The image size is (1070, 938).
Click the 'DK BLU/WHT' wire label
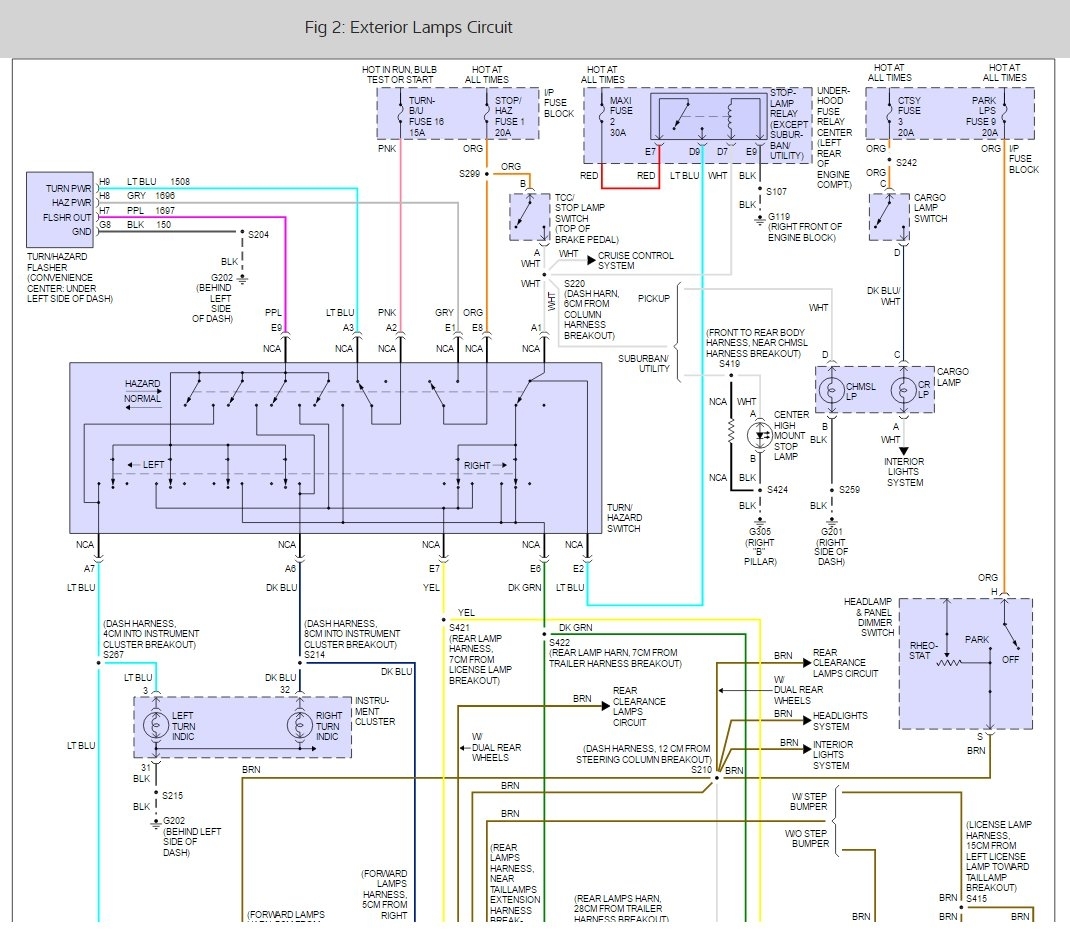click(883, 296)
